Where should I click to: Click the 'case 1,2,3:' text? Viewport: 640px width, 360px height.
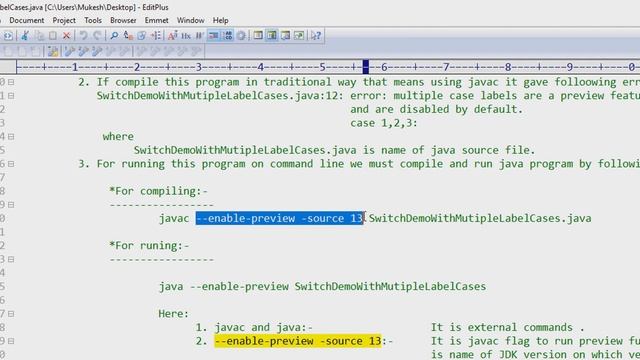click(x=384, y=123)
